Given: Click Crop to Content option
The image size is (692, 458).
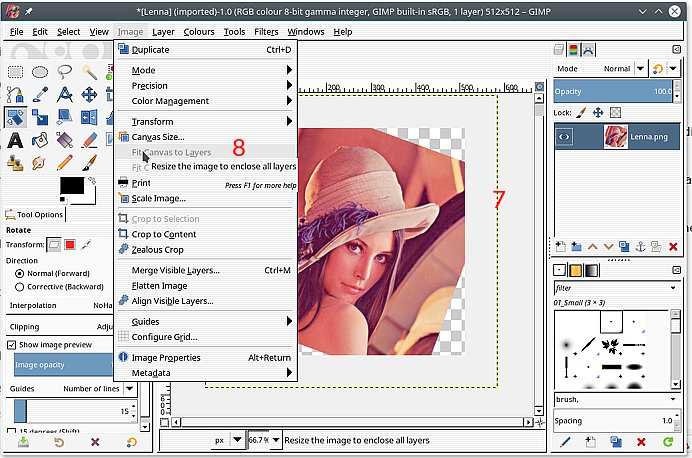Looking at the screenshot, I should coord(163,234).
